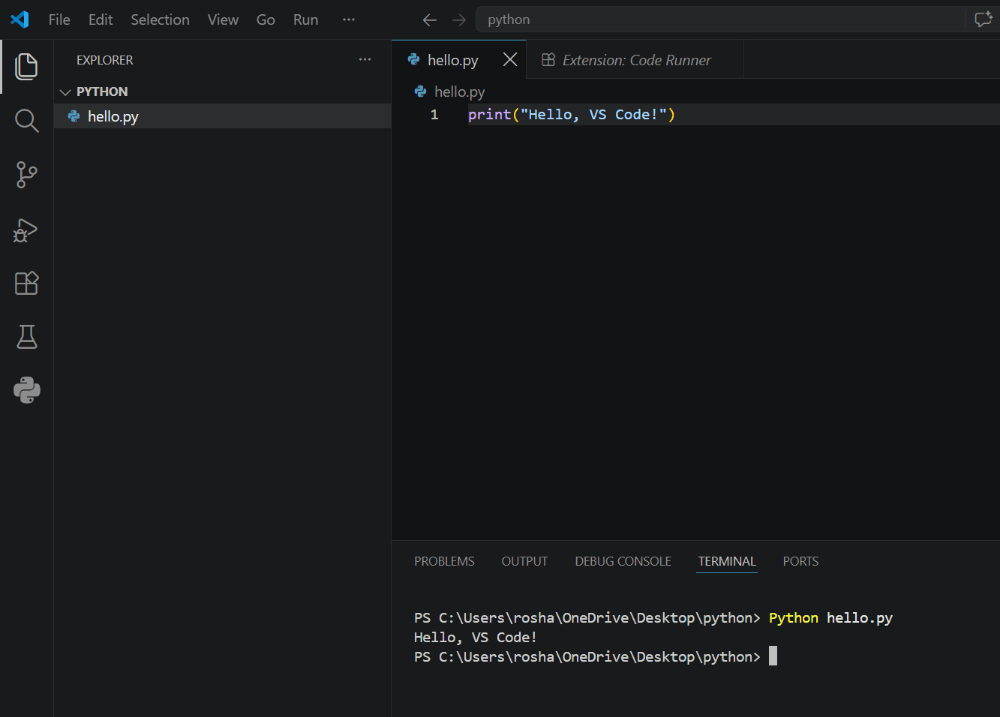
Task: Open the Search view in activity bar
Action: click(x=26, y=121)
